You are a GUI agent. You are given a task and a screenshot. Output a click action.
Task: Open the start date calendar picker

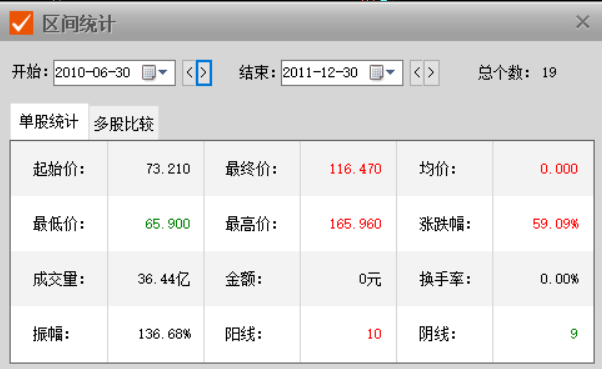click(149, 72)
